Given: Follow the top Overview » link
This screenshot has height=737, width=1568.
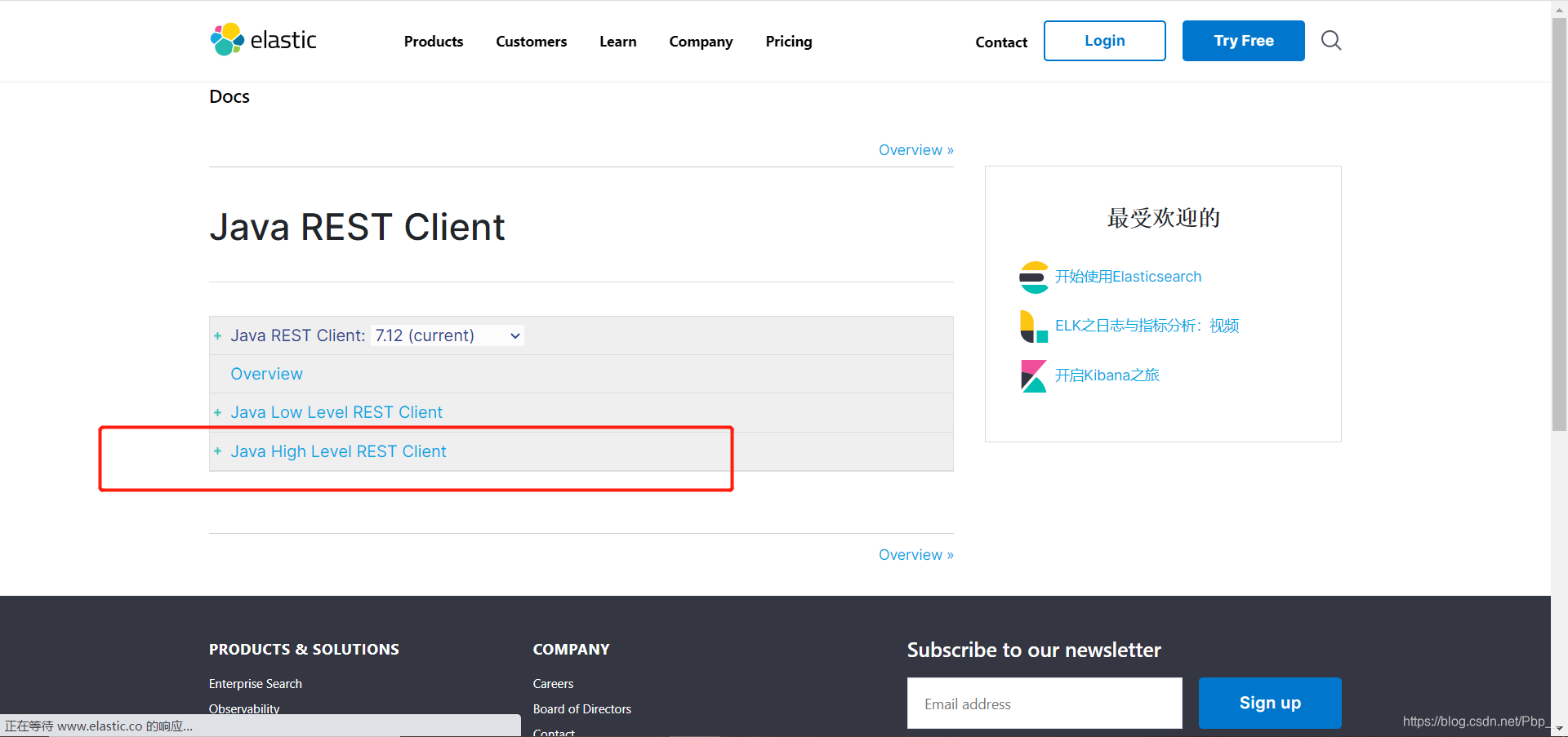Looking at the screenshot, I should [916, 150].
